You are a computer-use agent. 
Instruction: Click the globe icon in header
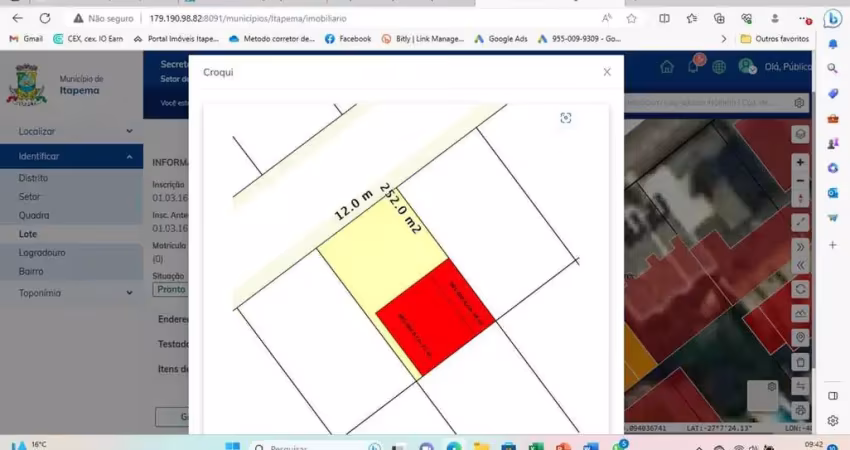[718, 66]
